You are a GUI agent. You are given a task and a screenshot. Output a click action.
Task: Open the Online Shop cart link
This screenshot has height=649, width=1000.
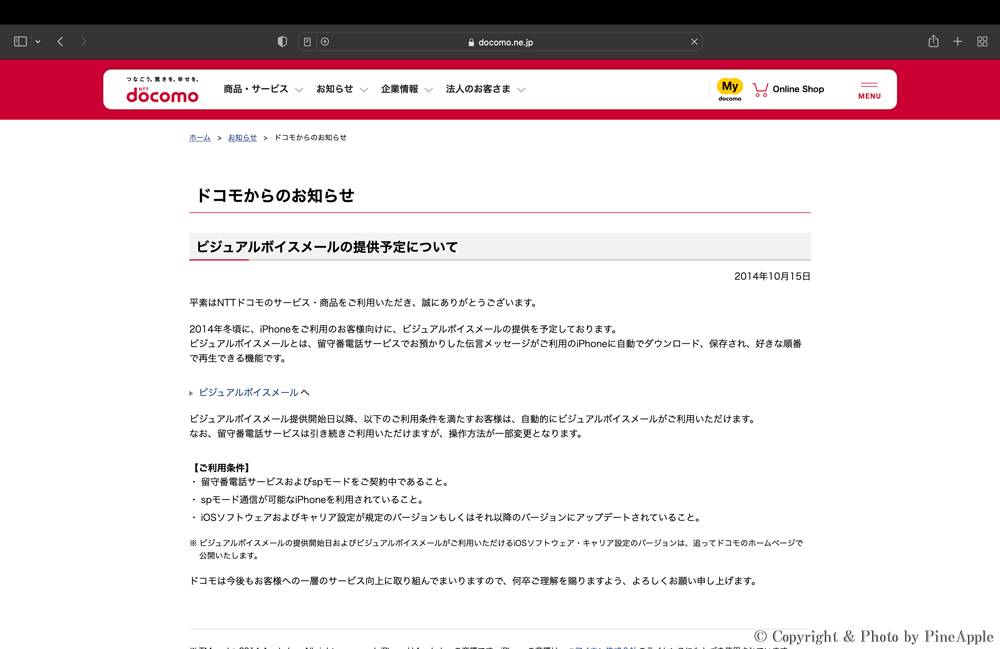click(x=789, y=89)
